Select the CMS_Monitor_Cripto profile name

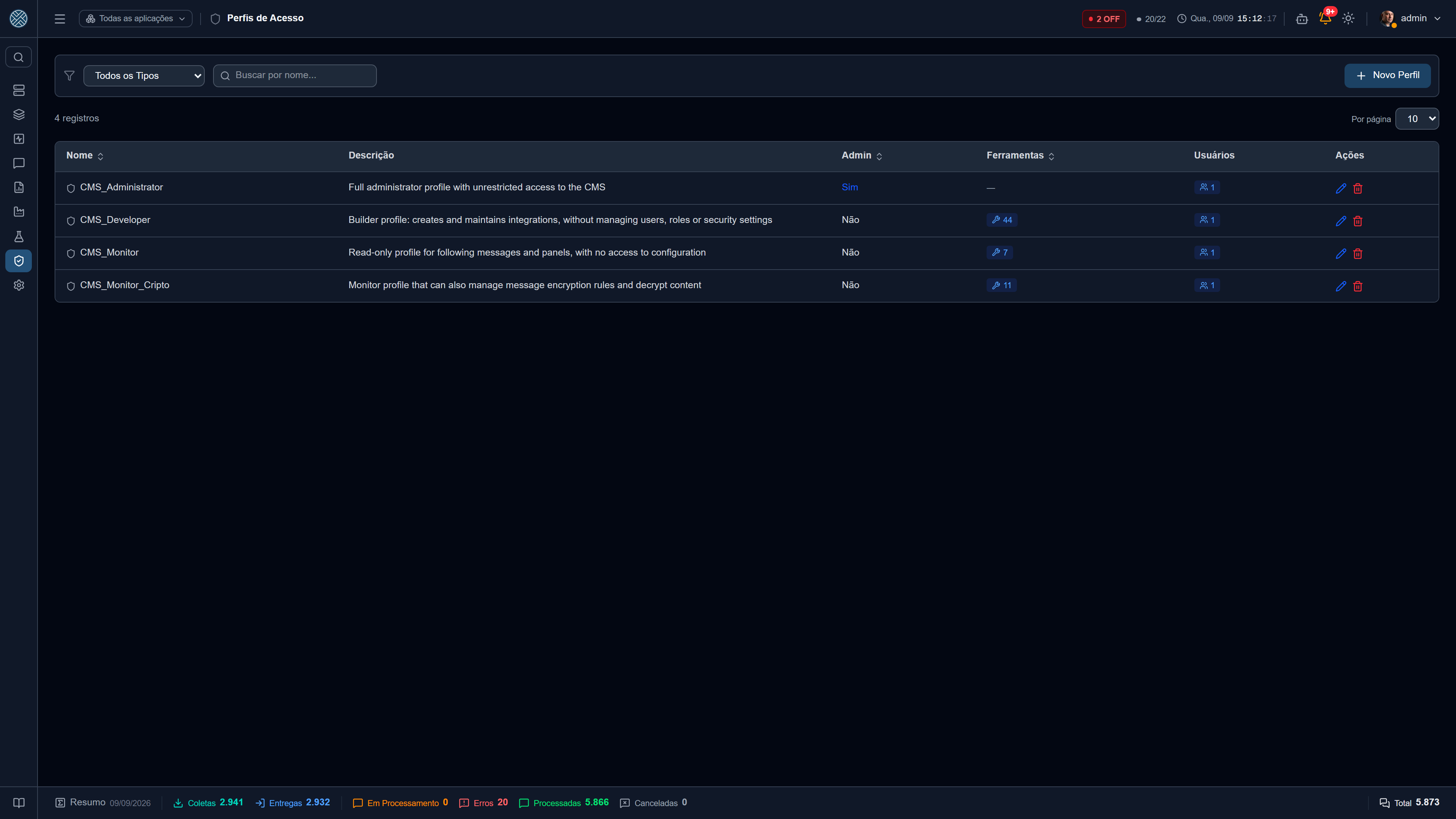point(124,286)
